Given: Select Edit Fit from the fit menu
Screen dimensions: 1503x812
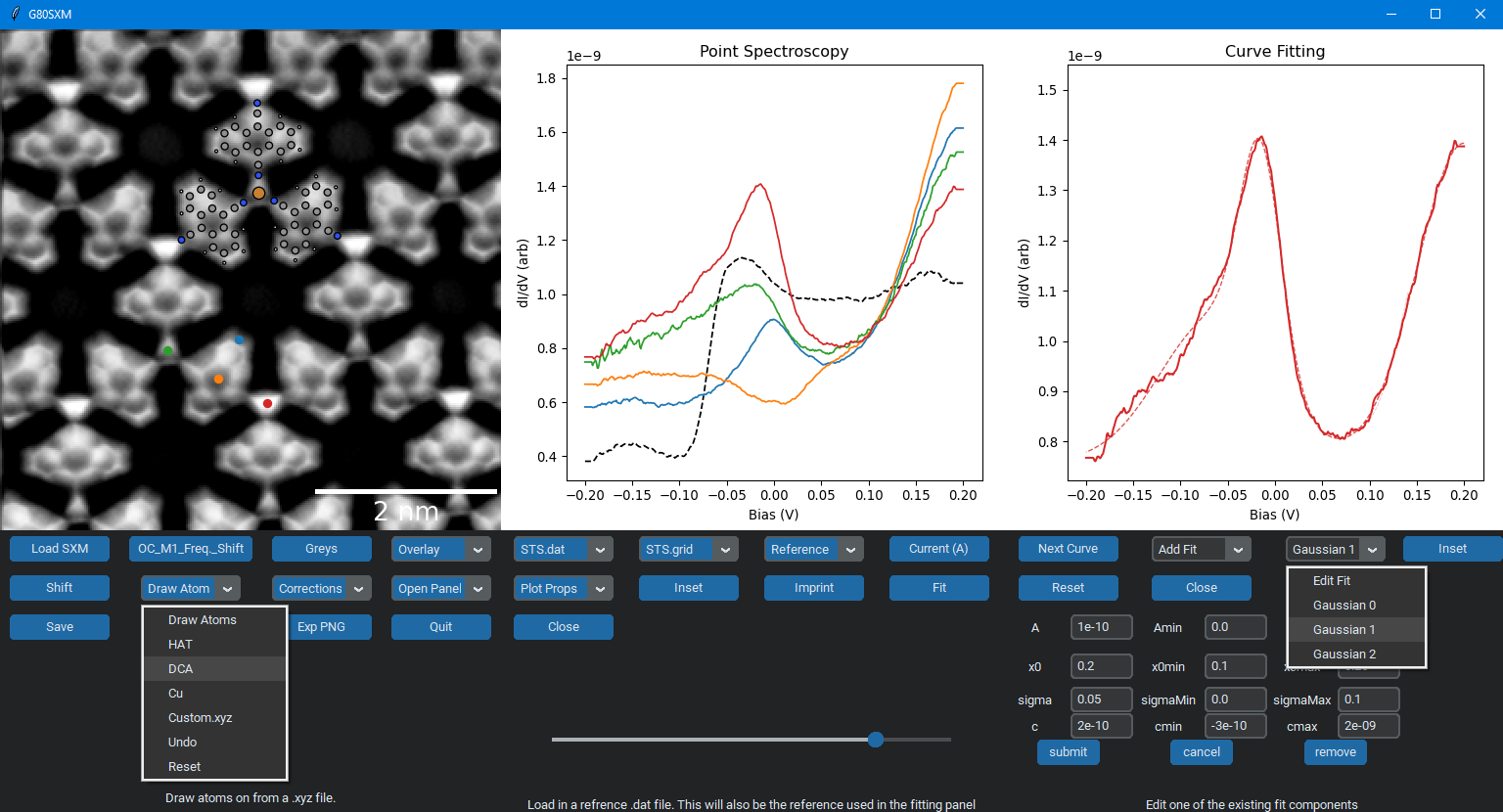Looking at the screenshot, I should [1356, 581].
